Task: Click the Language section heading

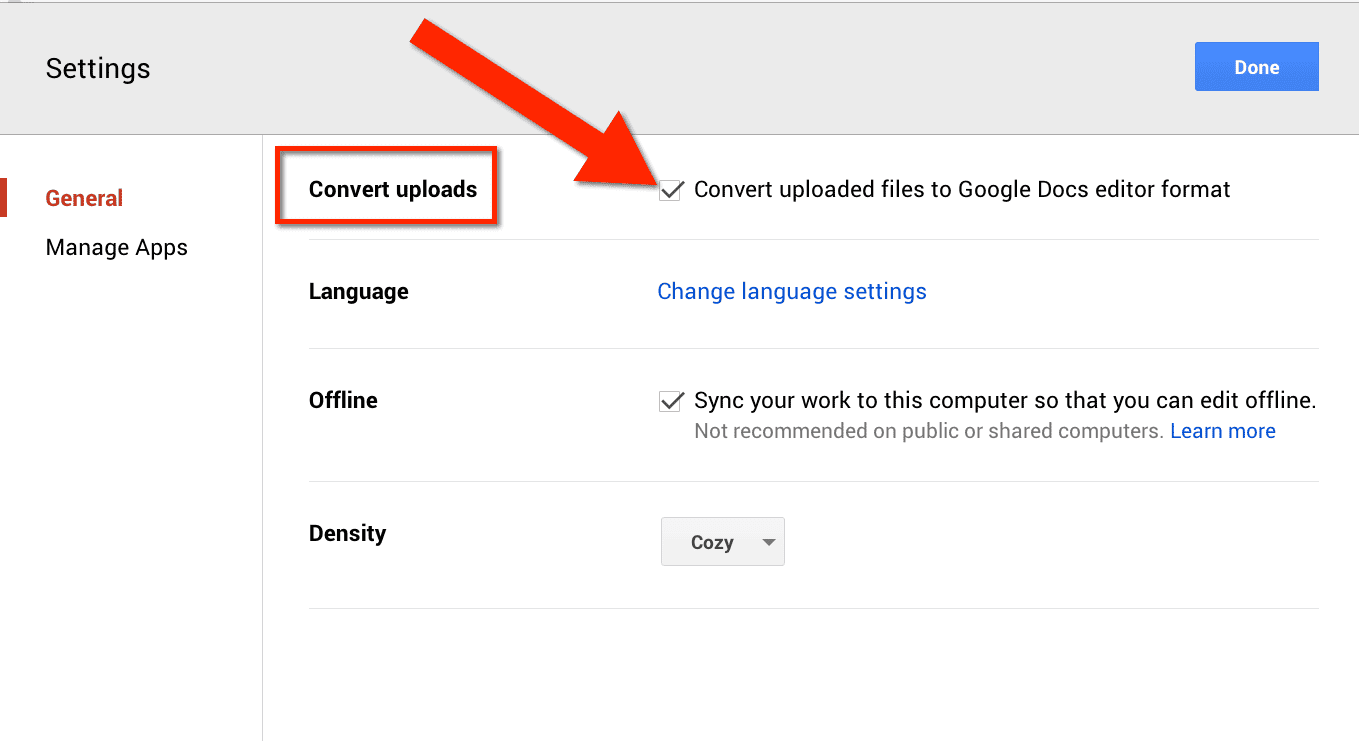Action: (359, 292)
